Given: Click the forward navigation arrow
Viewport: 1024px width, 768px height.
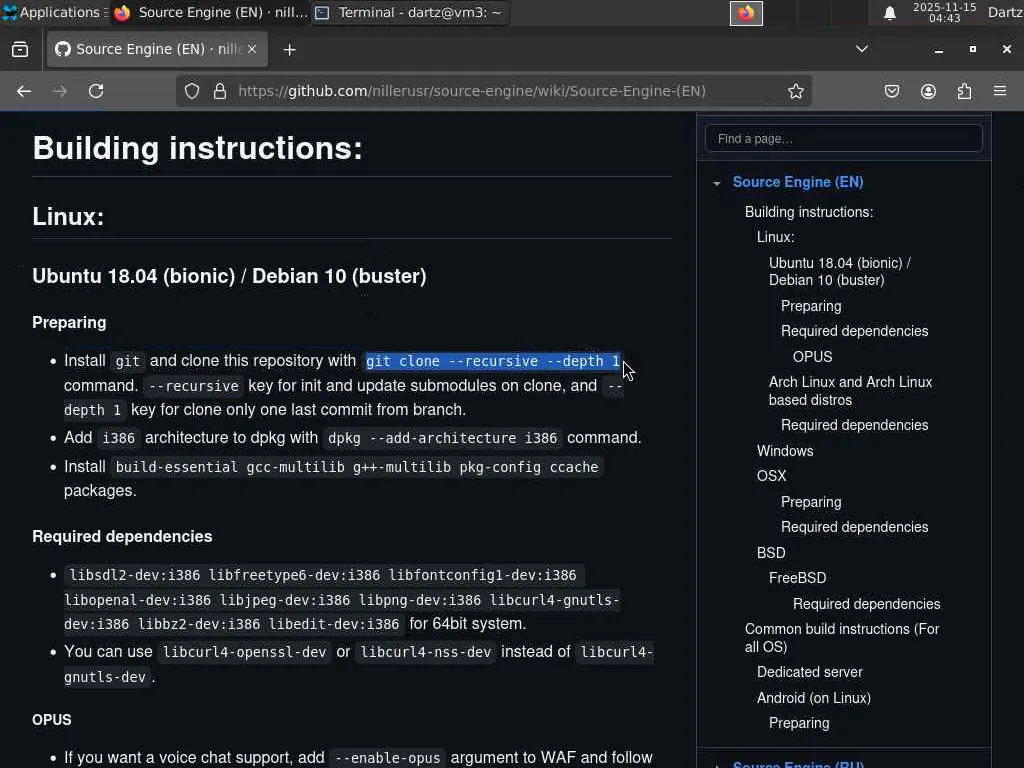Looking at the screenshot, I should tap(60, 91).
